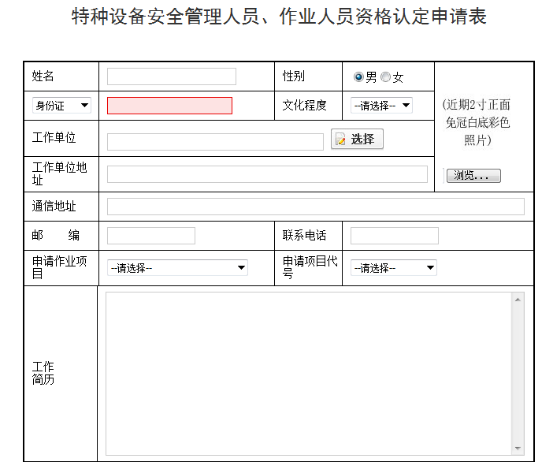Click the 浏览... photo upload button

point(473,176)
